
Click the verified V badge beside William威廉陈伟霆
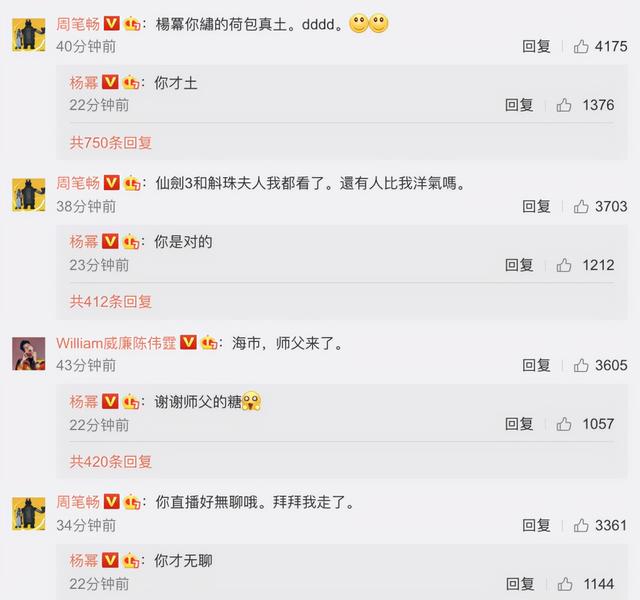(188, 342)
